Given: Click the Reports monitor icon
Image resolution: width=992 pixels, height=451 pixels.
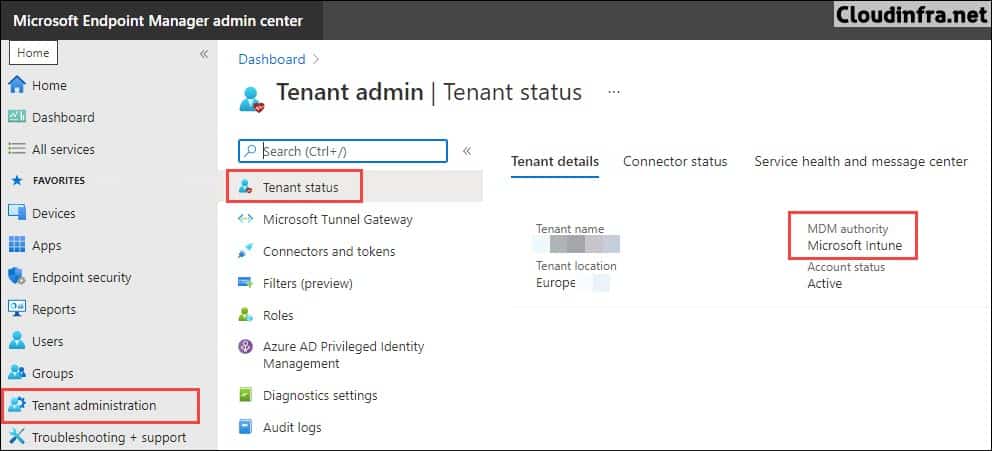Looking at the screenshot, I should click(17, 309).
